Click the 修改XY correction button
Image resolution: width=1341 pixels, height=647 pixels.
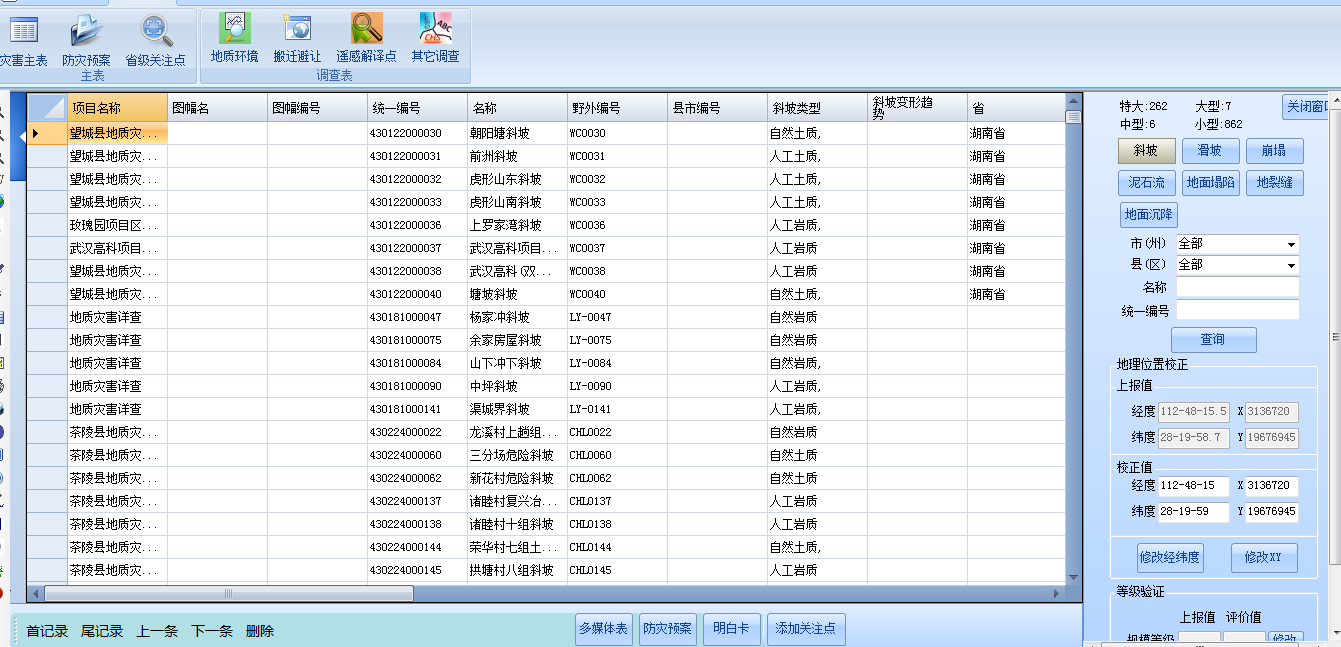click(1262, 558)
